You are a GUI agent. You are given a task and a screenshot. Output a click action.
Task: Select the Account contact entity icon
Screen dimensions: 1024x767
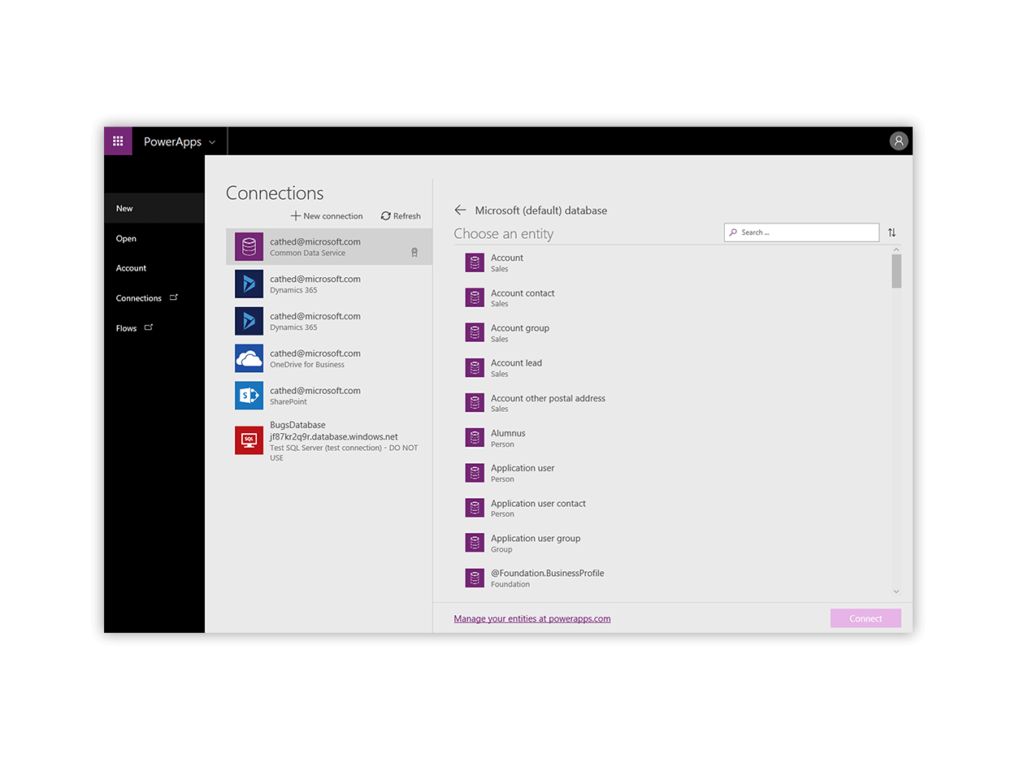point(475,298)
